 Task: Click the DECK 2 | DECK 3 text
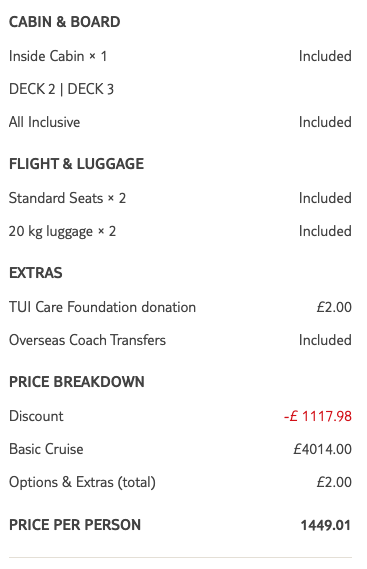(x=61, y=89)
